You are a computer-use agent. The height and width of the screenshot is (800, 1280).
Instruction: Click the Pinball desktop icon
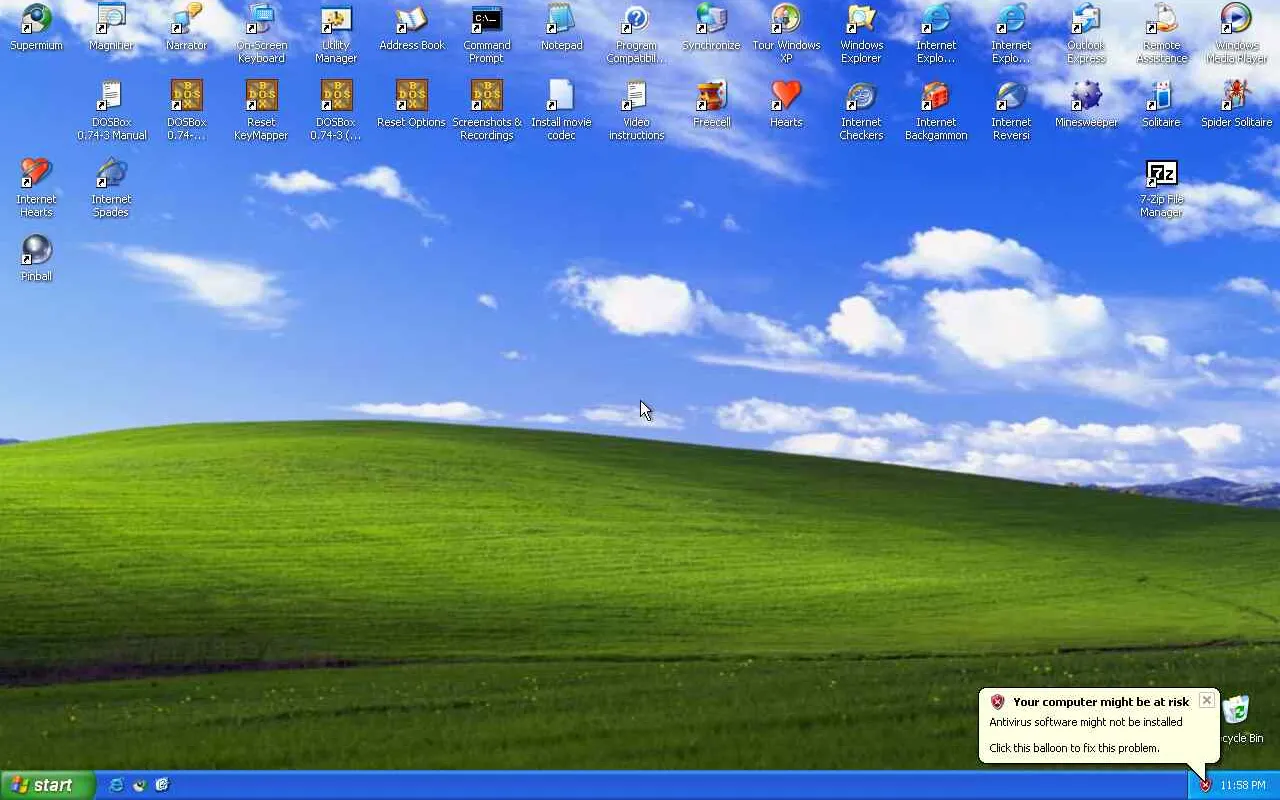36,258
